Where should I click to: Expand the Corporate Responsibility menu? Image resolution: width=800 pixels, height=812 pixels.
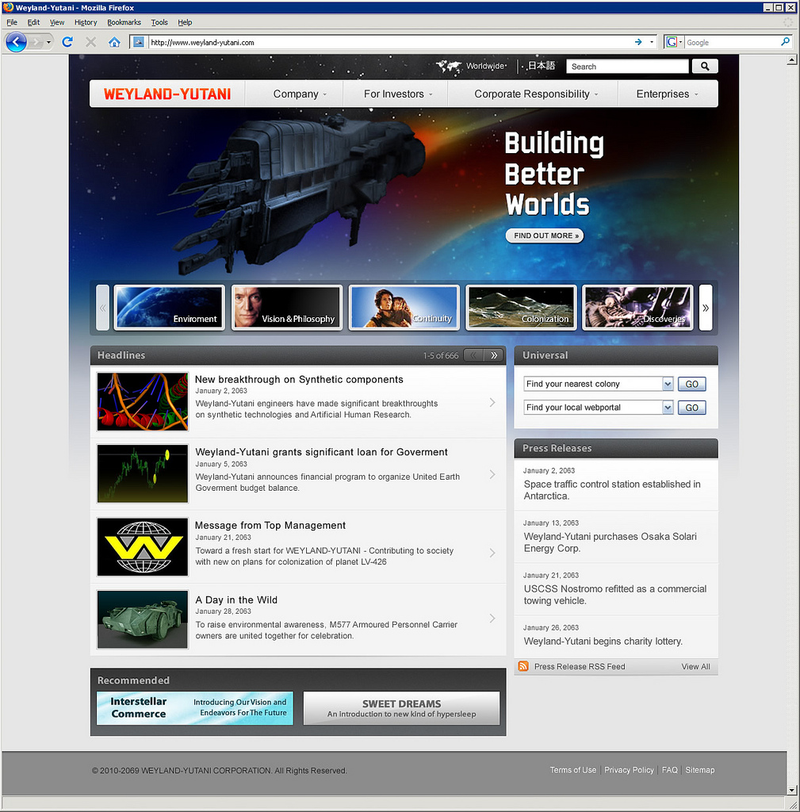[x=536, y=94]
